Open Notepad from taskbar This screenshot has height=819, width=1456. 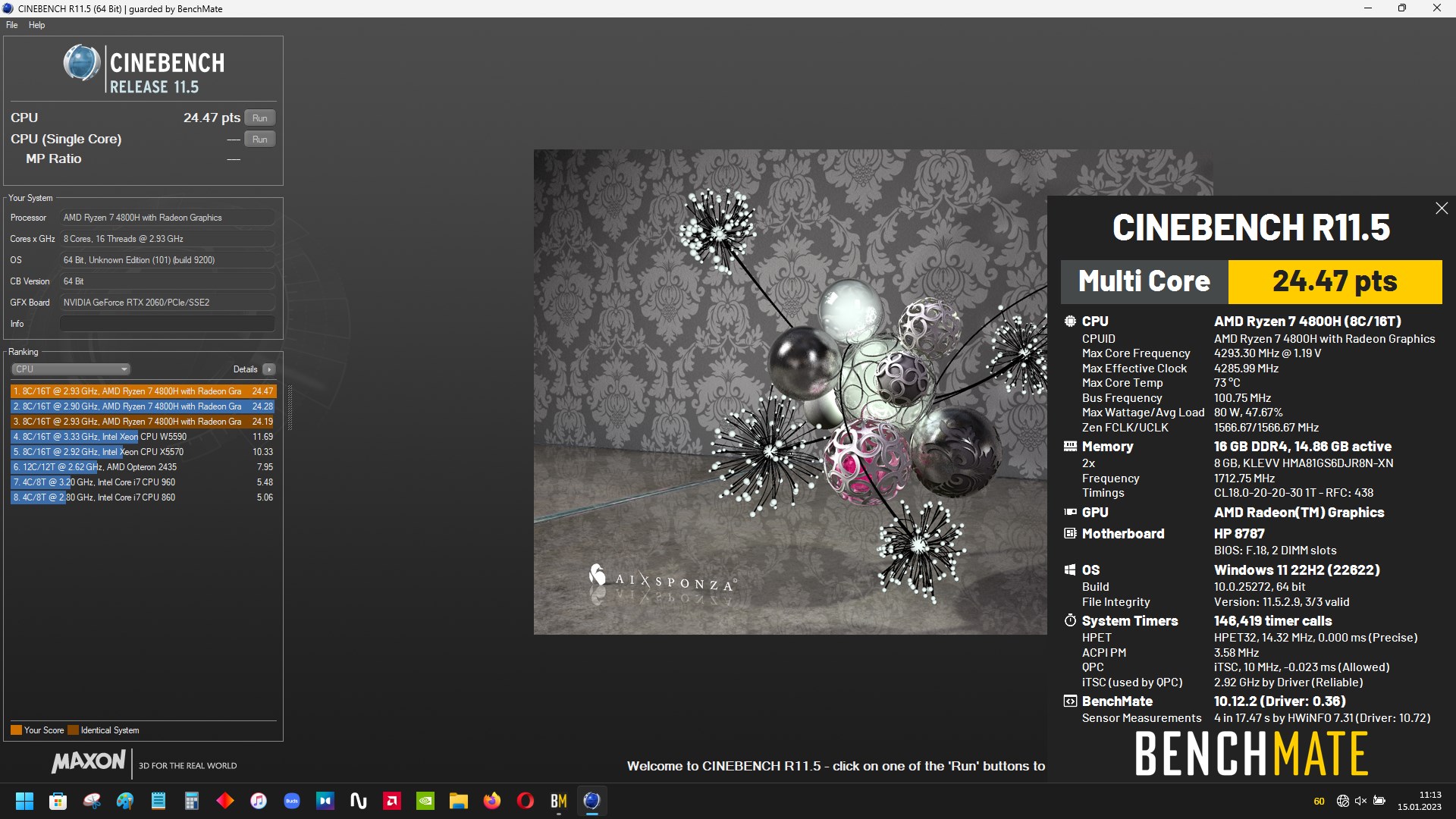158,801
